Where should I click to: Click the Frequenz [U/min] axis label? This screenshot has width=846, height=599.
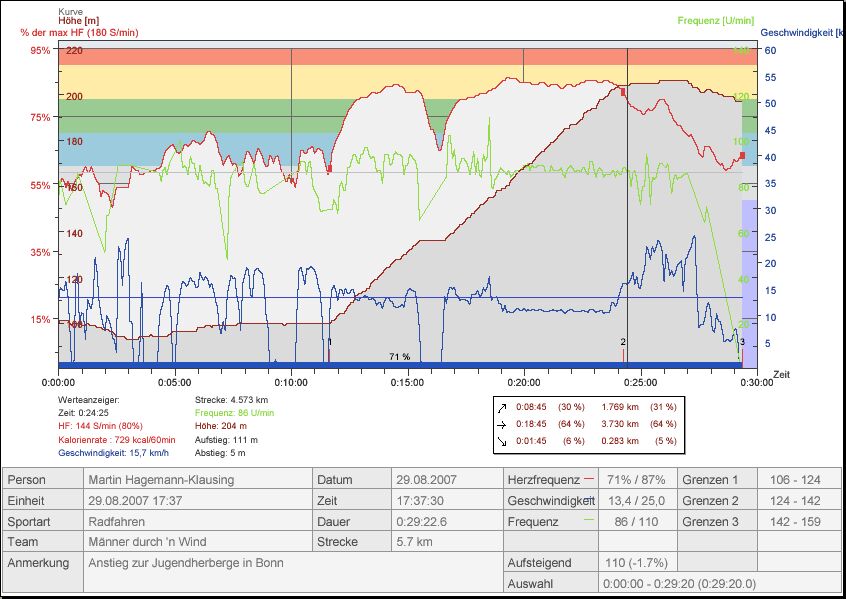coord(713,20)
